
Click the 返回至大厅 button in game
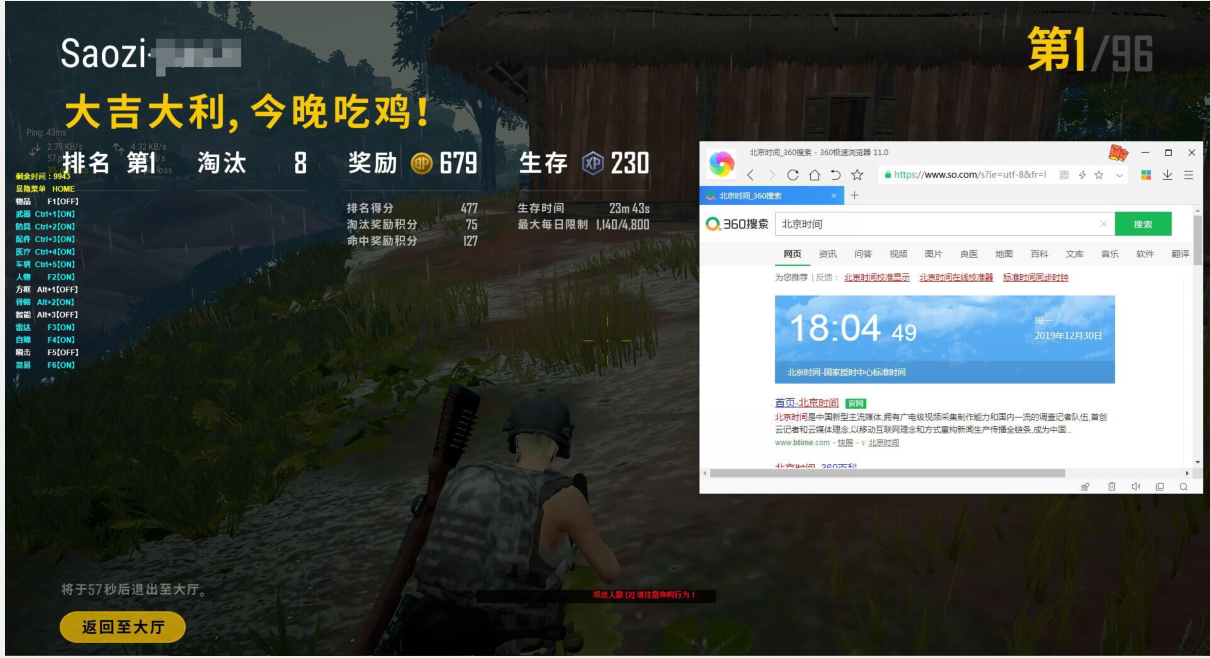pyautogui.click(x=122, y=627)
